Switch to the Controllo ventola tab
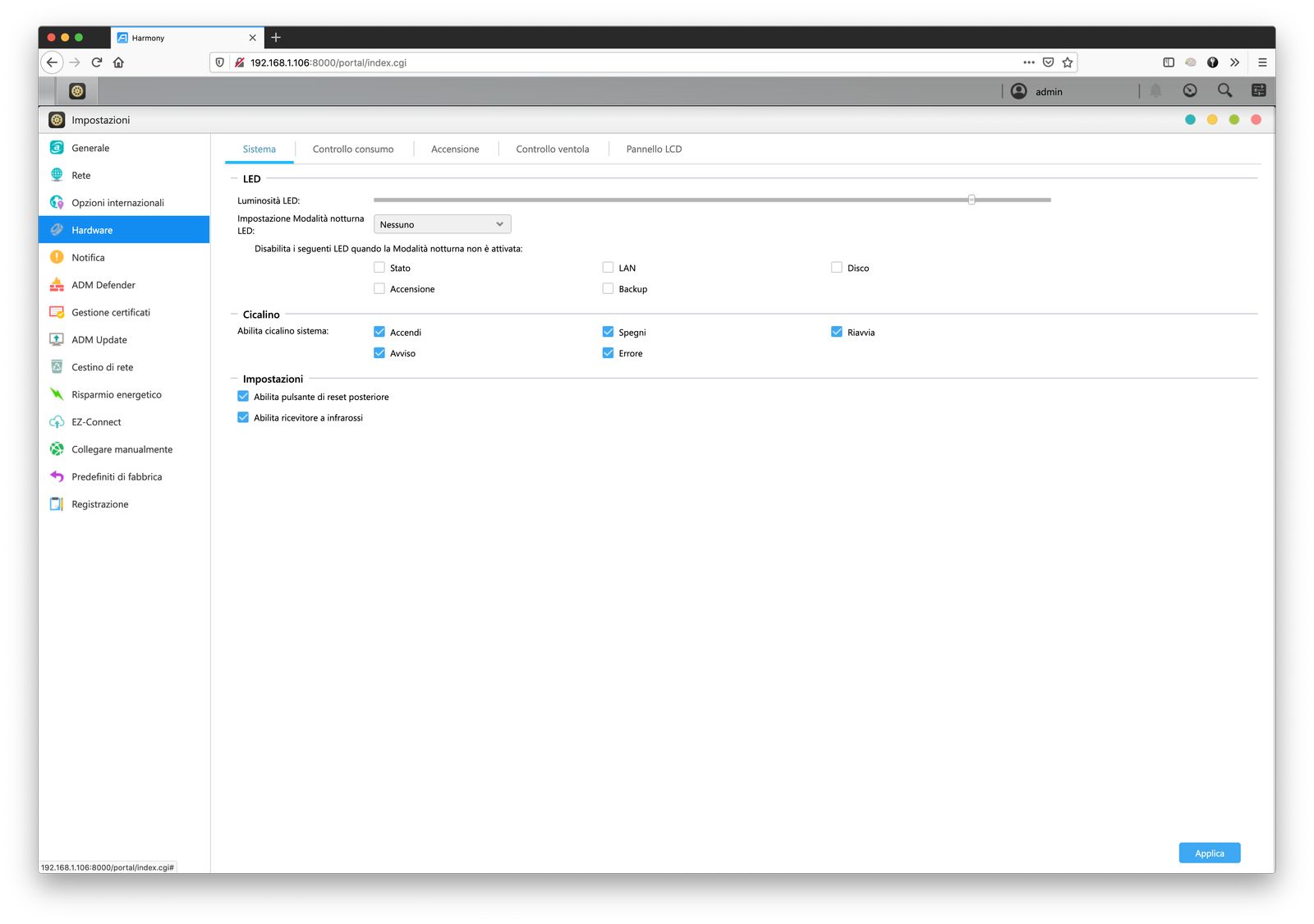The image size is (1314, 924). (553, 149)
